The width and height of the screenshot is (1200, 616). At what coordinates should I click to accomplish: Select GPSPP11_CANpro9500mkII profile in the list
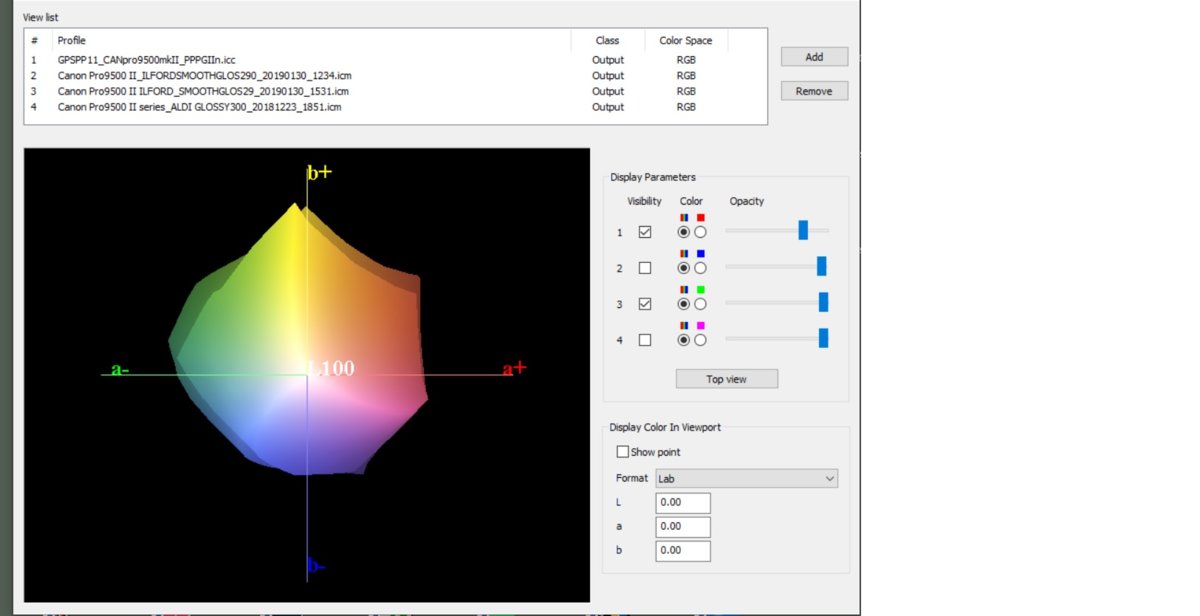tap(146, 60)
